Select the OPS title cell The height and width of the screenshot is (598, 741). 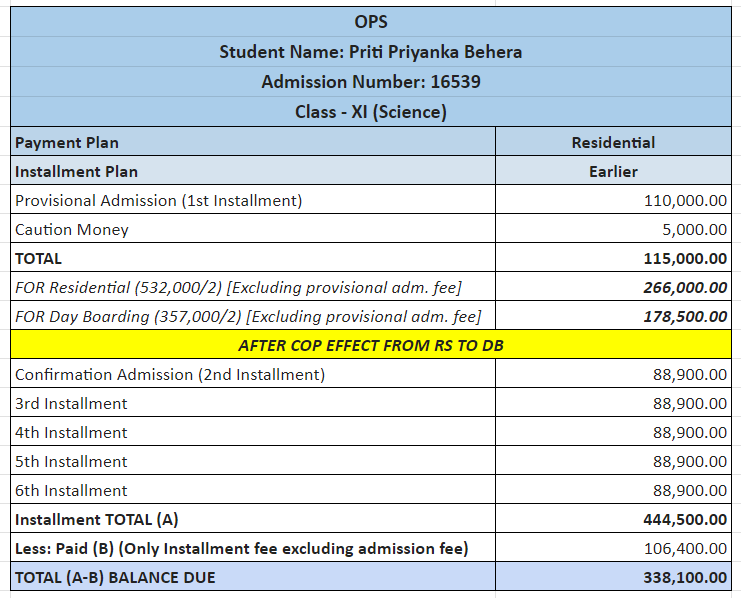point(370,21)
